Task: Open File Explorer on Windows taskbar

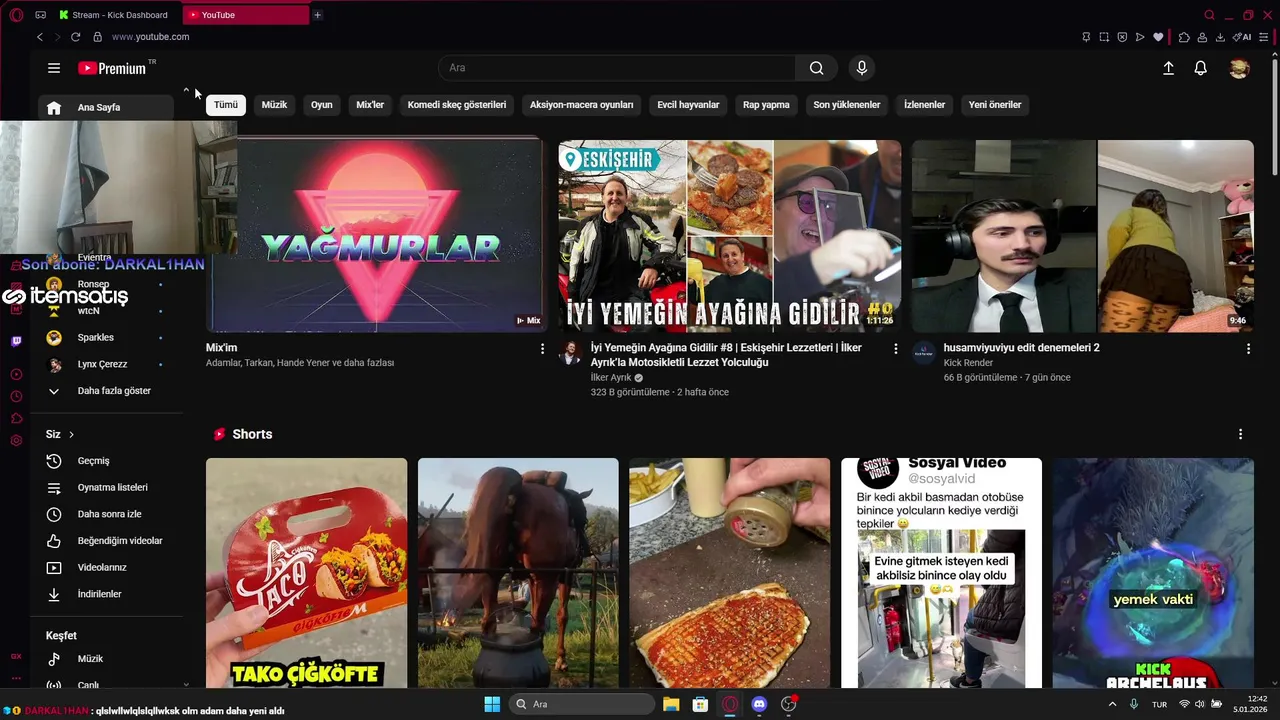Action: [671, 704]
